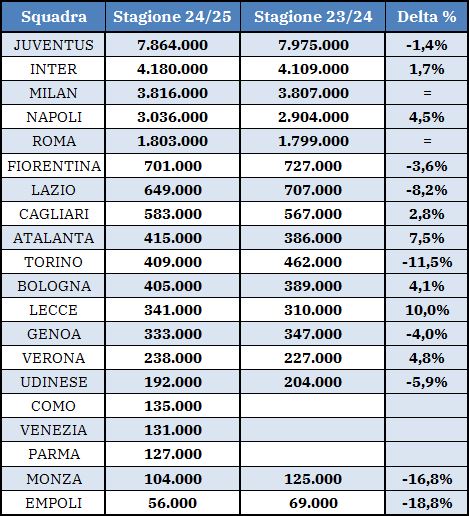Click Empoli's -18,8% delta cell

(x=426, y=503)
